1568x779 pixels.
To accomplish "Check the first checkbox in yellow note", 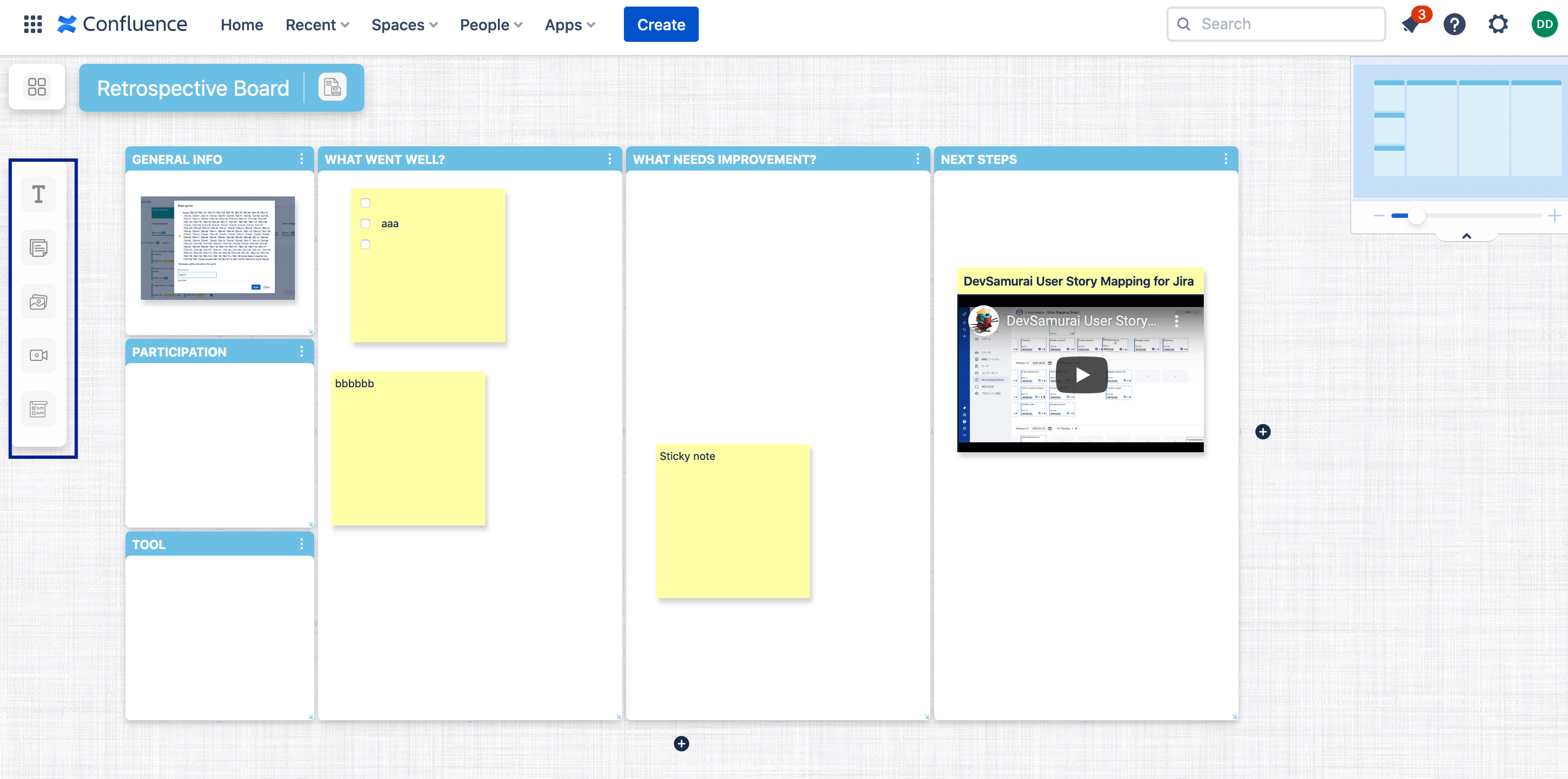I will [x=365, y=203].
